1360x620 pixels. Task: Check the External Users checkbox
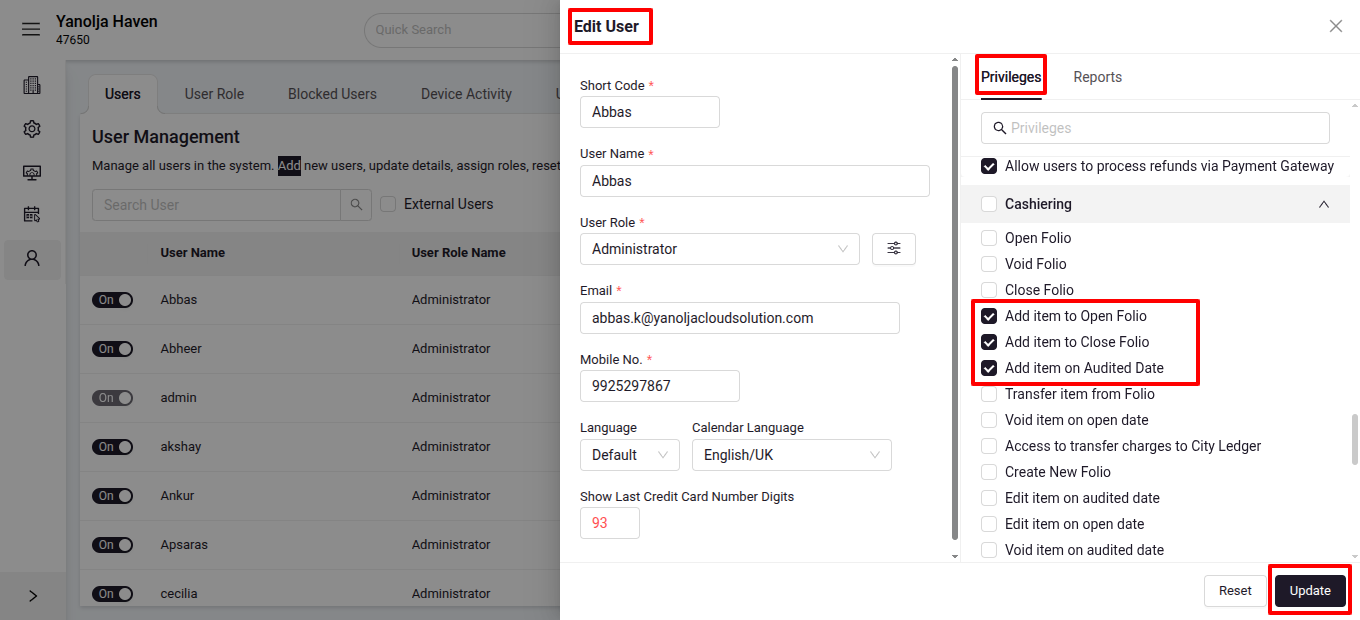pyautogui.click(x=388, y=204)
